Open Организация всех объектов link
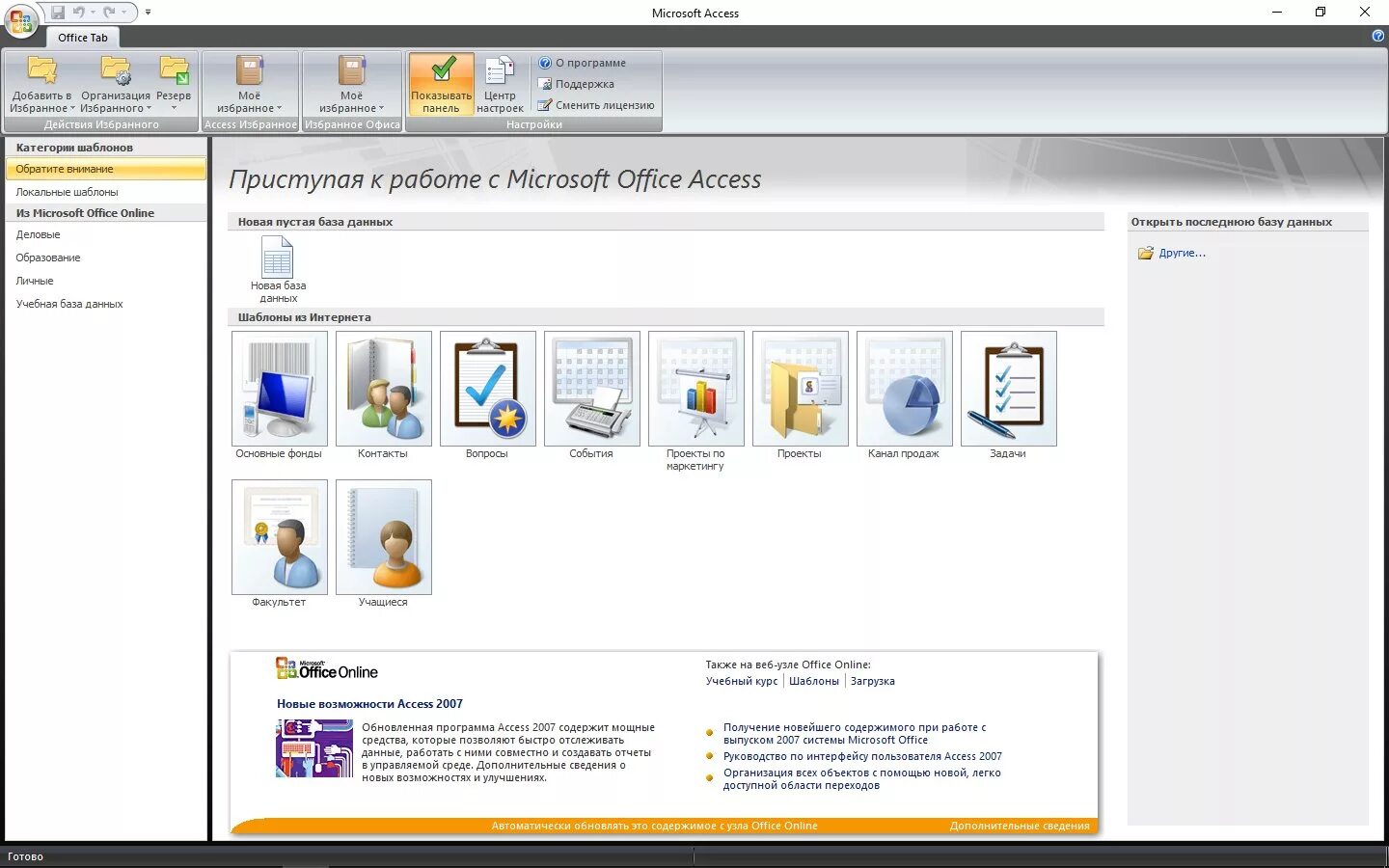 862,779
